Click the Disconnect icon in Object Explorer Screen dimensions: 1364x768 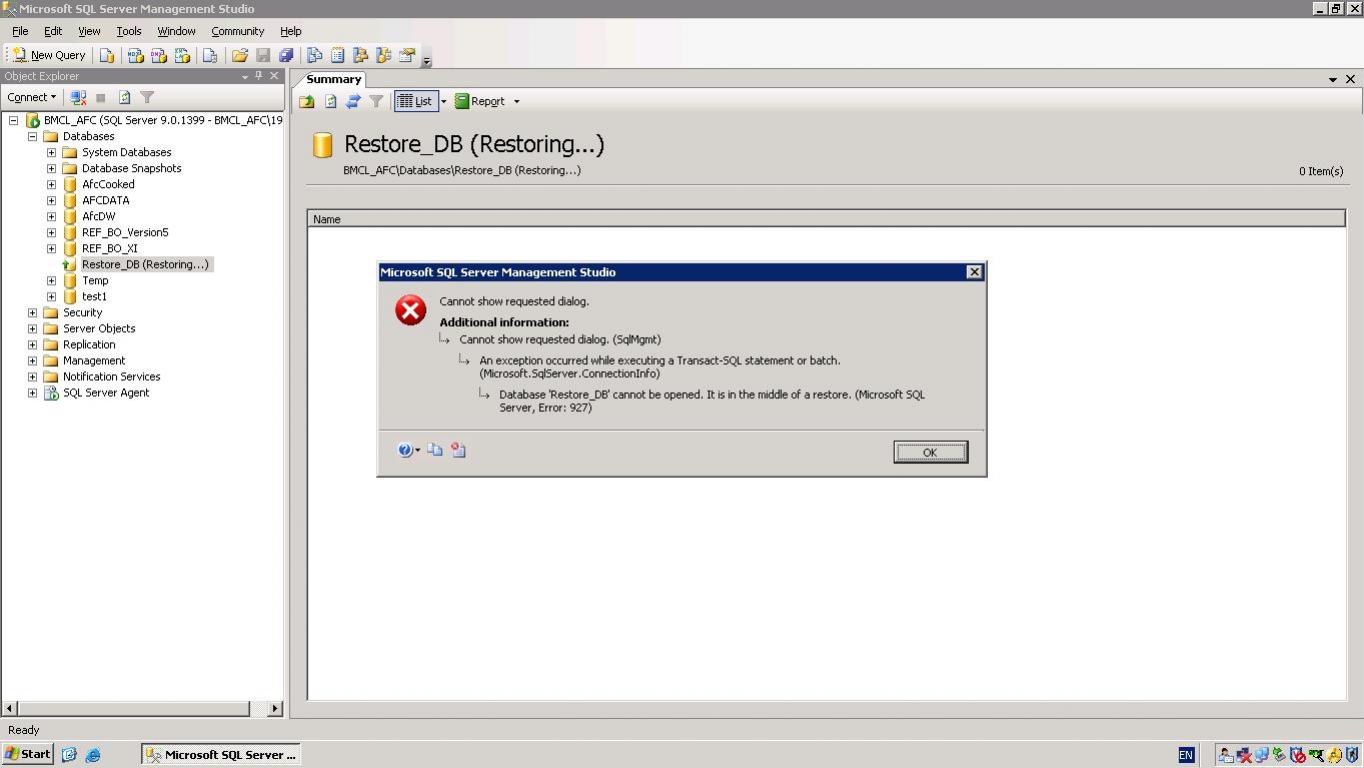pyautogui.click(x=78, y=97)
